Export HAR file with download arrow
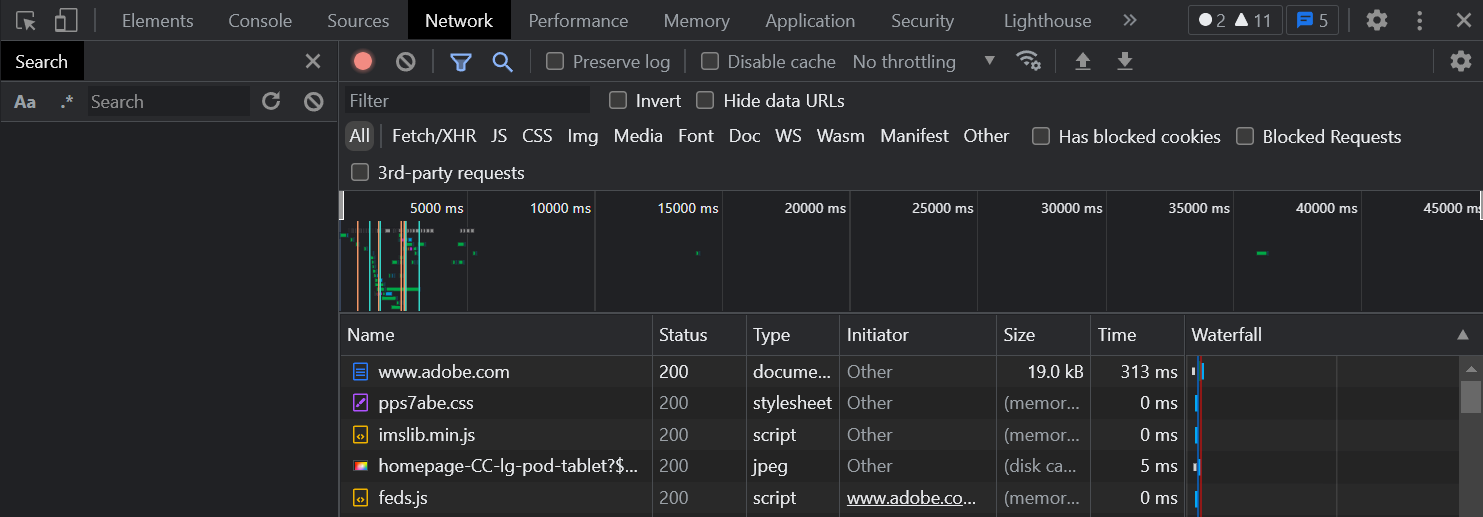 [x=1125, y=62]
